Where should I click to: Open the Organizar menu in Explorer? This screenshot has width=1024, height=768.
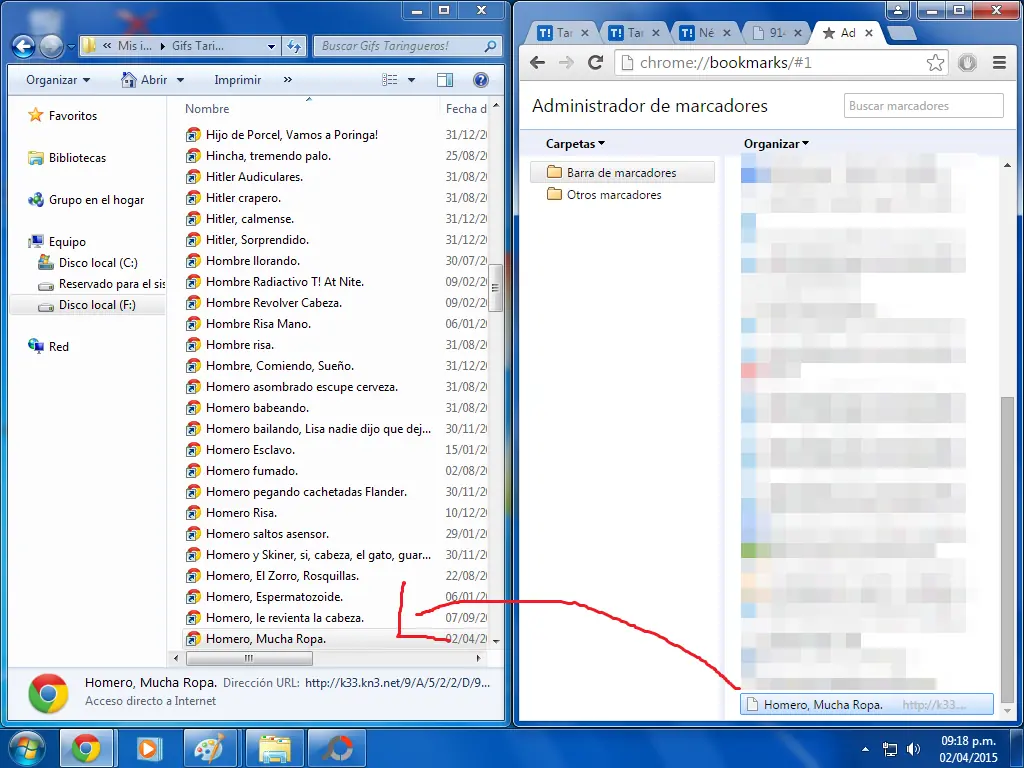click(x=57, y=80)
